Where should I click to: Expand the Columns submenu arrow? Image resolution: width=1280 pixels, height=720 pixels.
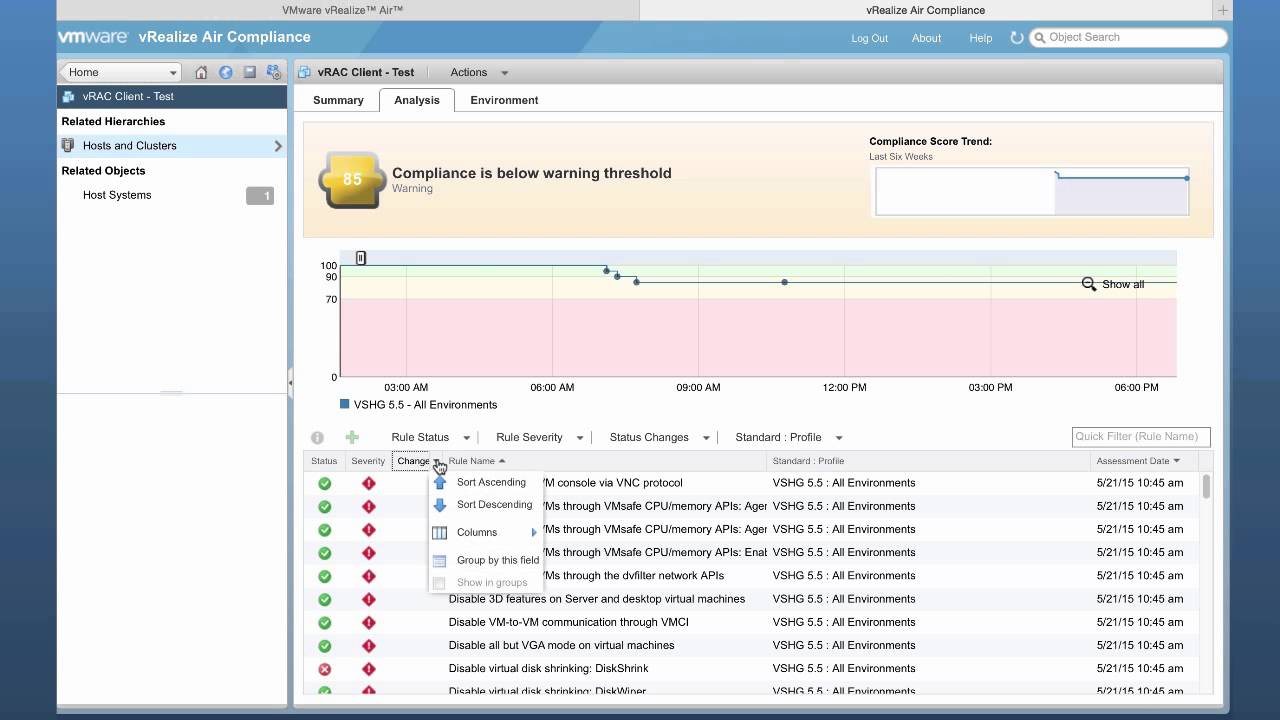(x=534, y=533)
